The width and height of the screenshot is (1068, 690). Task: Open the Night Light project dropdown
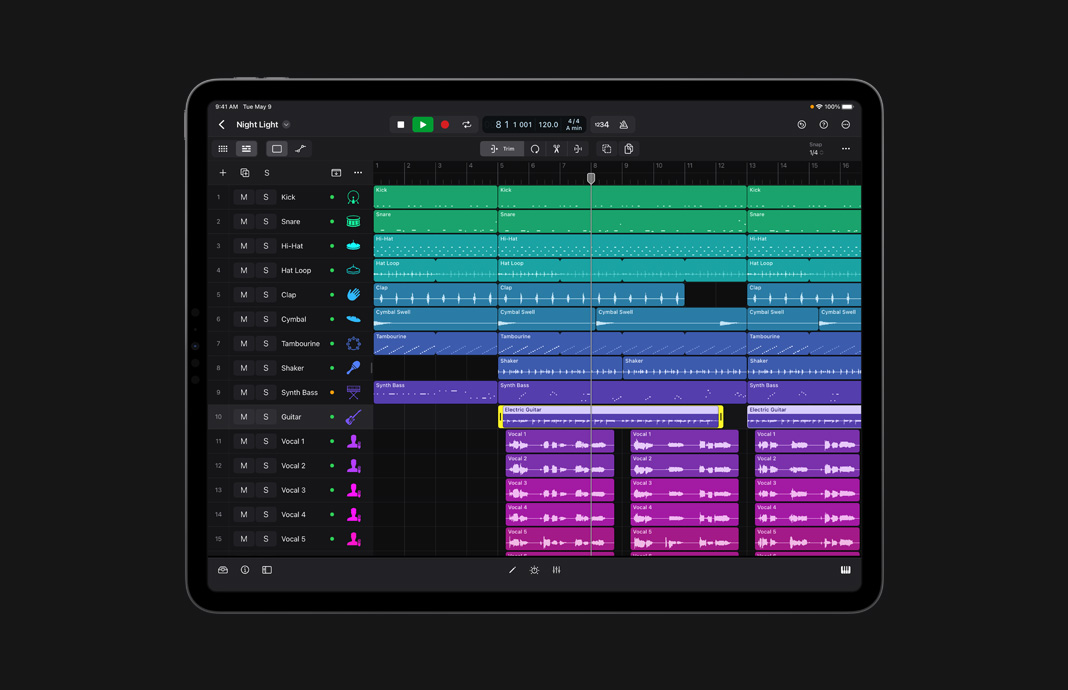pyautogui.click(x=286, y=125)
